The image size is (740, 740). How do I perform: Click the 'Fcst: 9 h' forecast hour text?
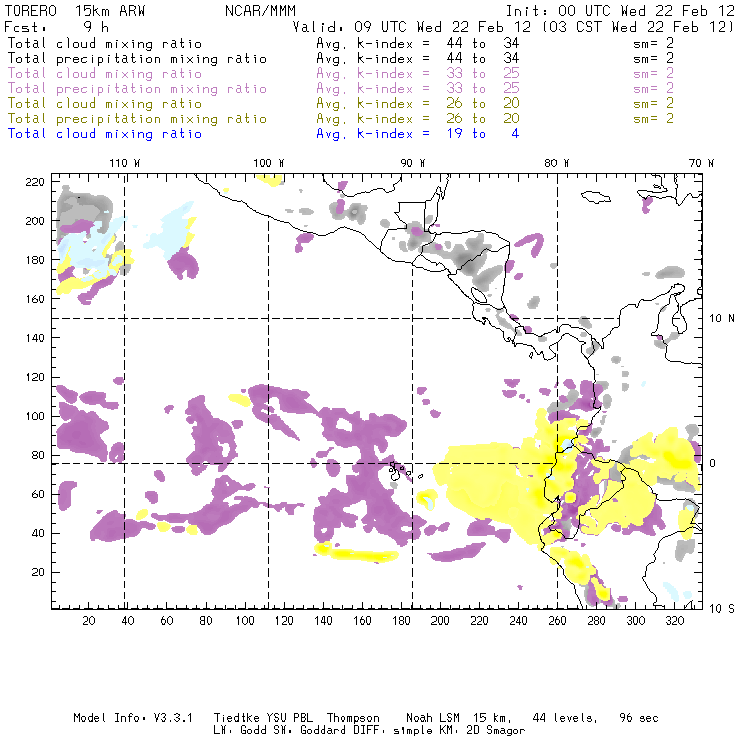point(56,26)
